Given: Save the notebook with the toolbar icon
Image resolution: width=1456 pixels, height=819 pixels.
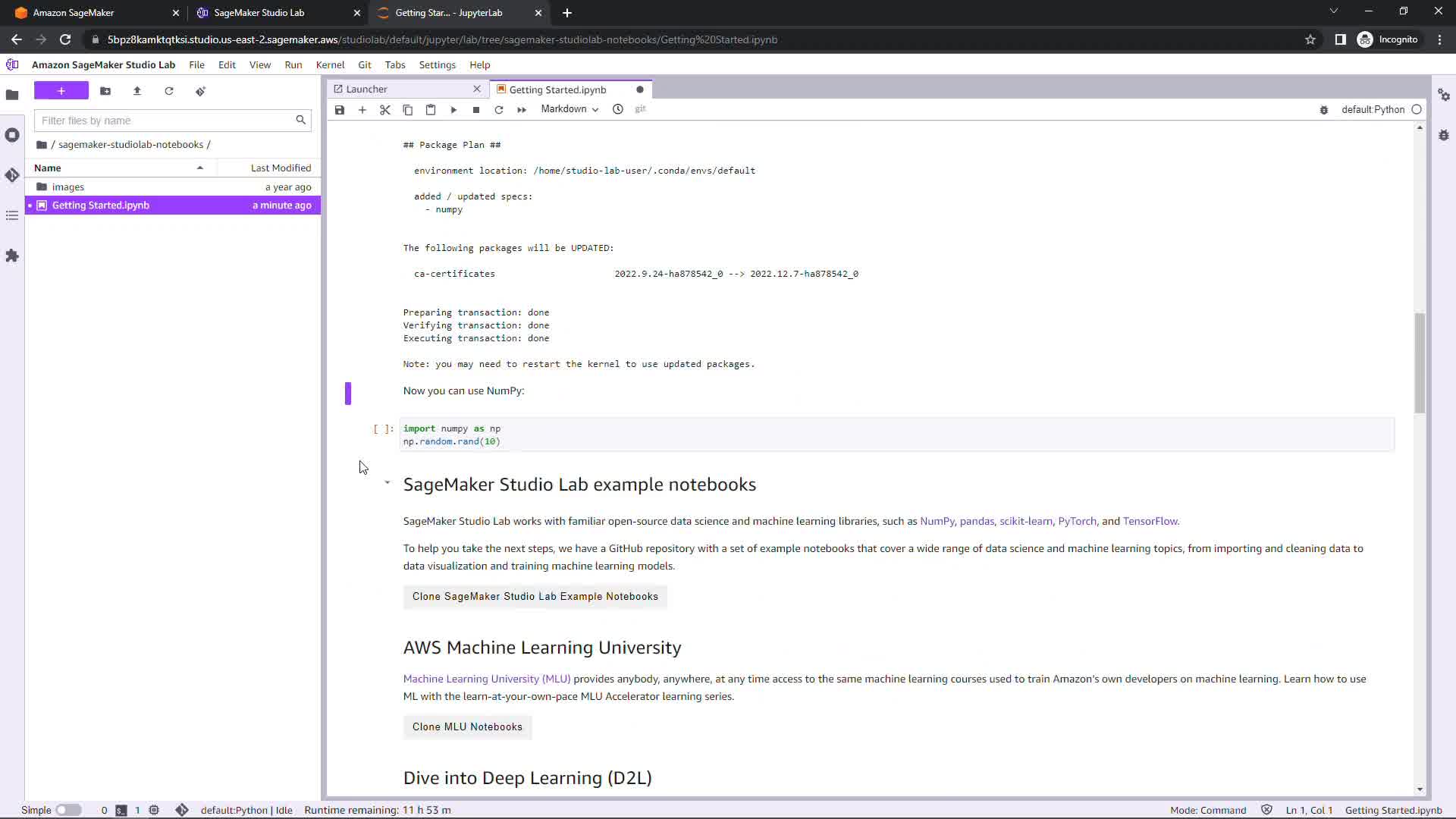Looking at the screenshot, I should pos(340,110).
